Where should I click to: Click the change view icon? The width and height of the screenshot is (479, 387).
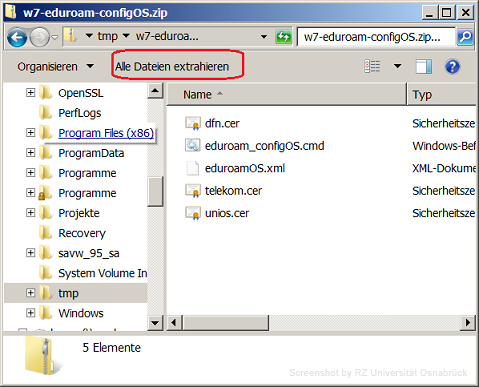pyautogui.click(x=372, y=66)
